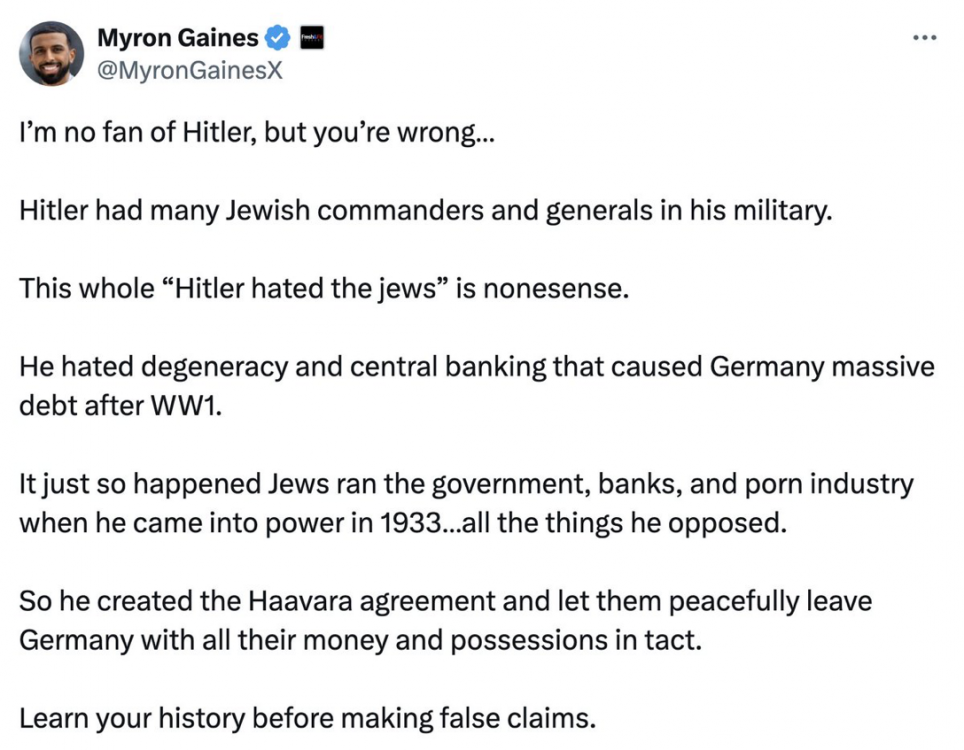This screenshot has height=750, width=964.
Task: Click the line starting "Germany with all their money"
Action: (360, 640)
